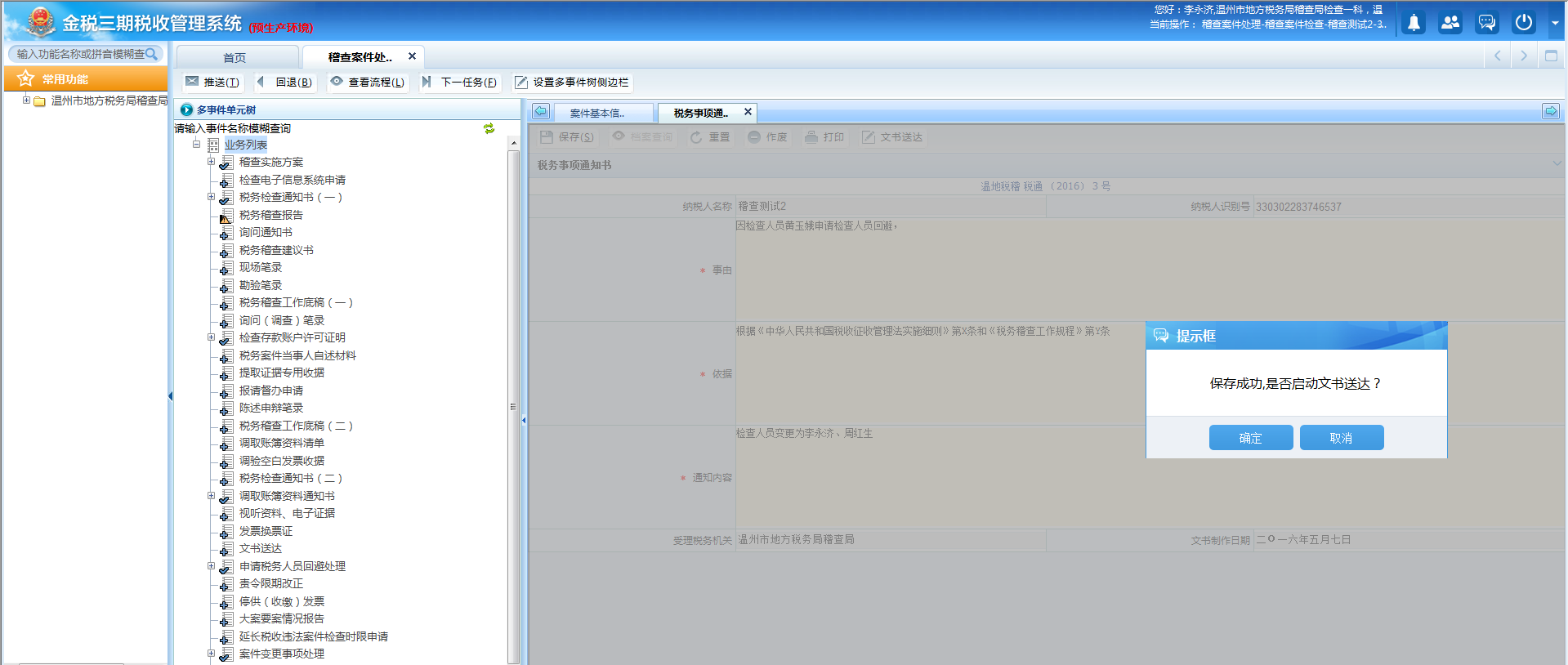
Task: Open the header dropdown arrow beside power icon
Action: pos(1555,23)
